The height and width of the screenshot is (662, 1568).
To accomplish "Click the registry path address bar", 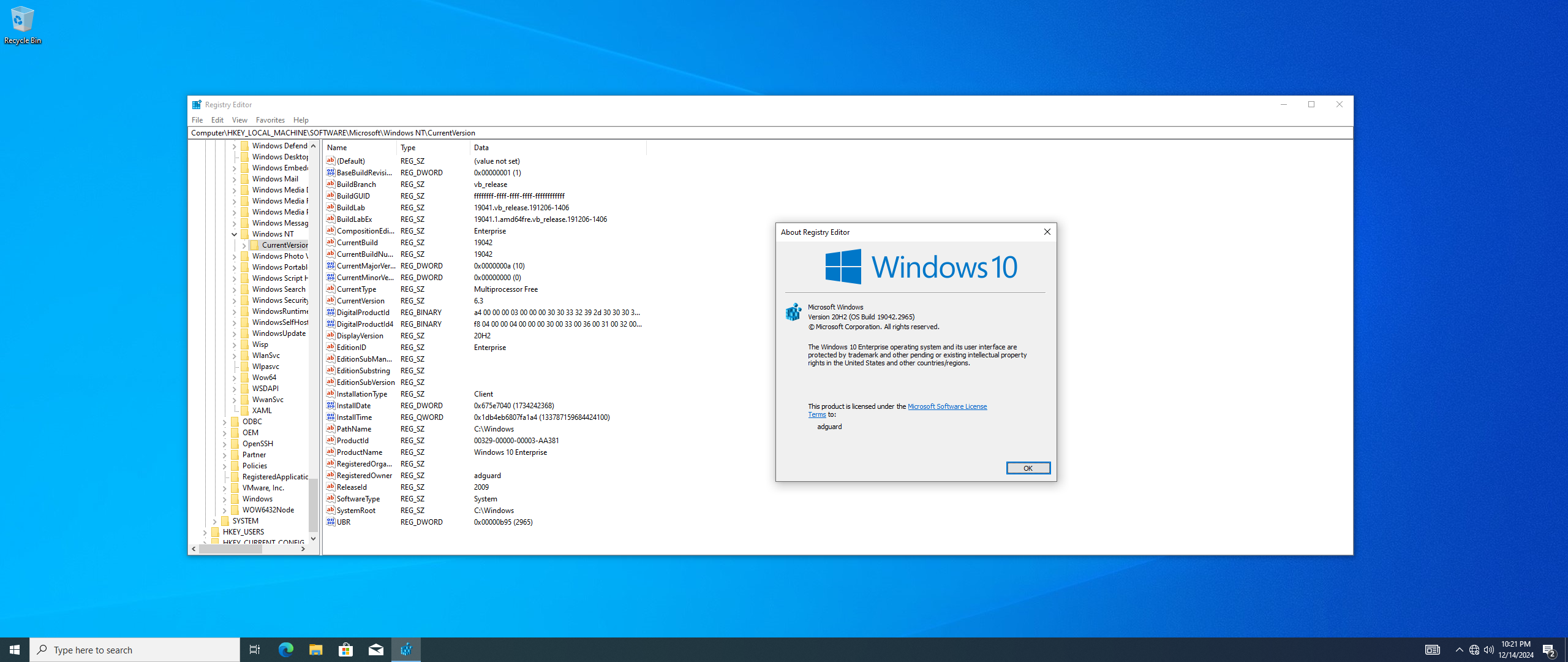I will click(770, 132).
